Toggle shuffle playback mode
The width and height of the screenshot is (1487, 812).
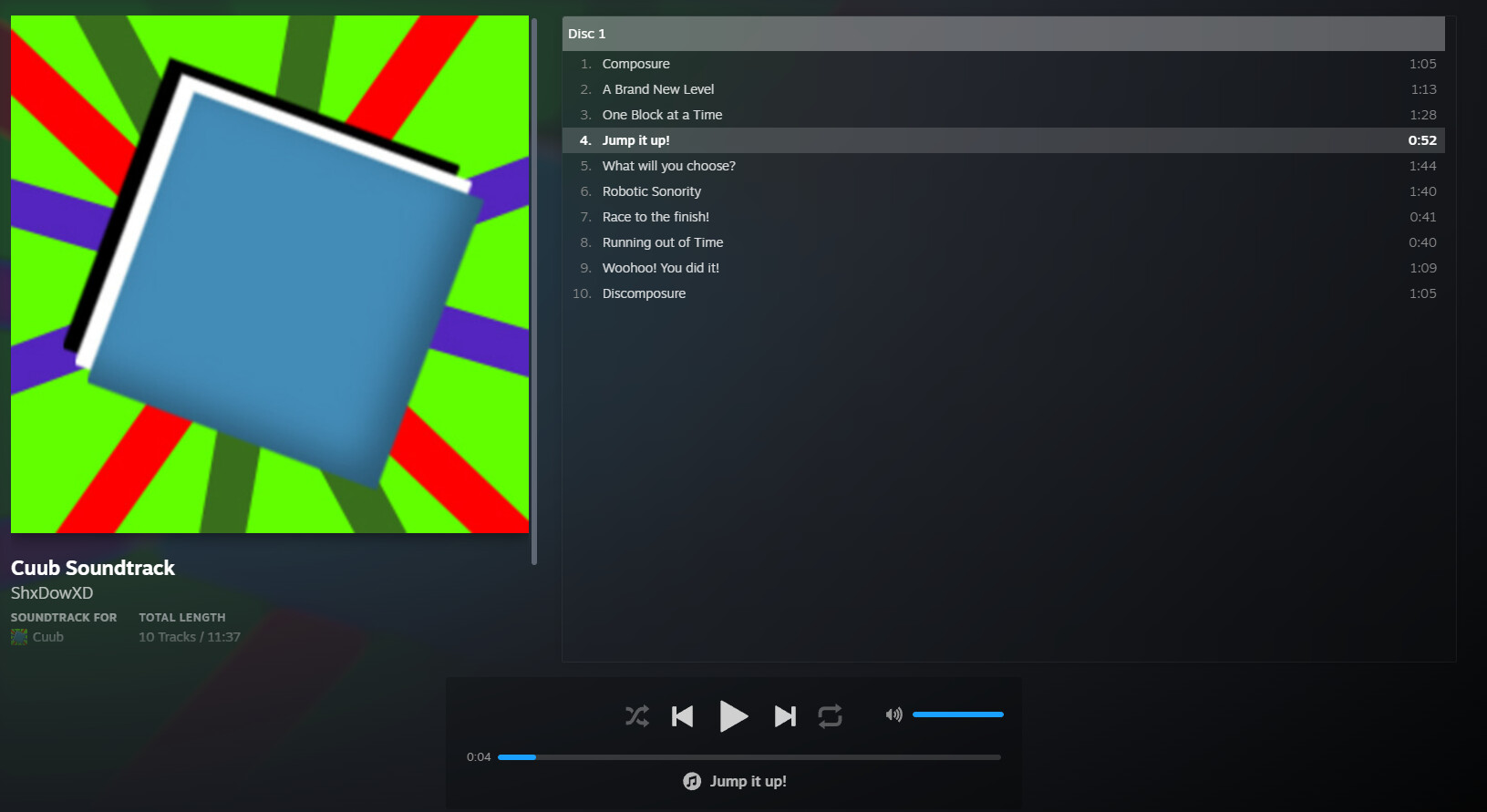637,716
